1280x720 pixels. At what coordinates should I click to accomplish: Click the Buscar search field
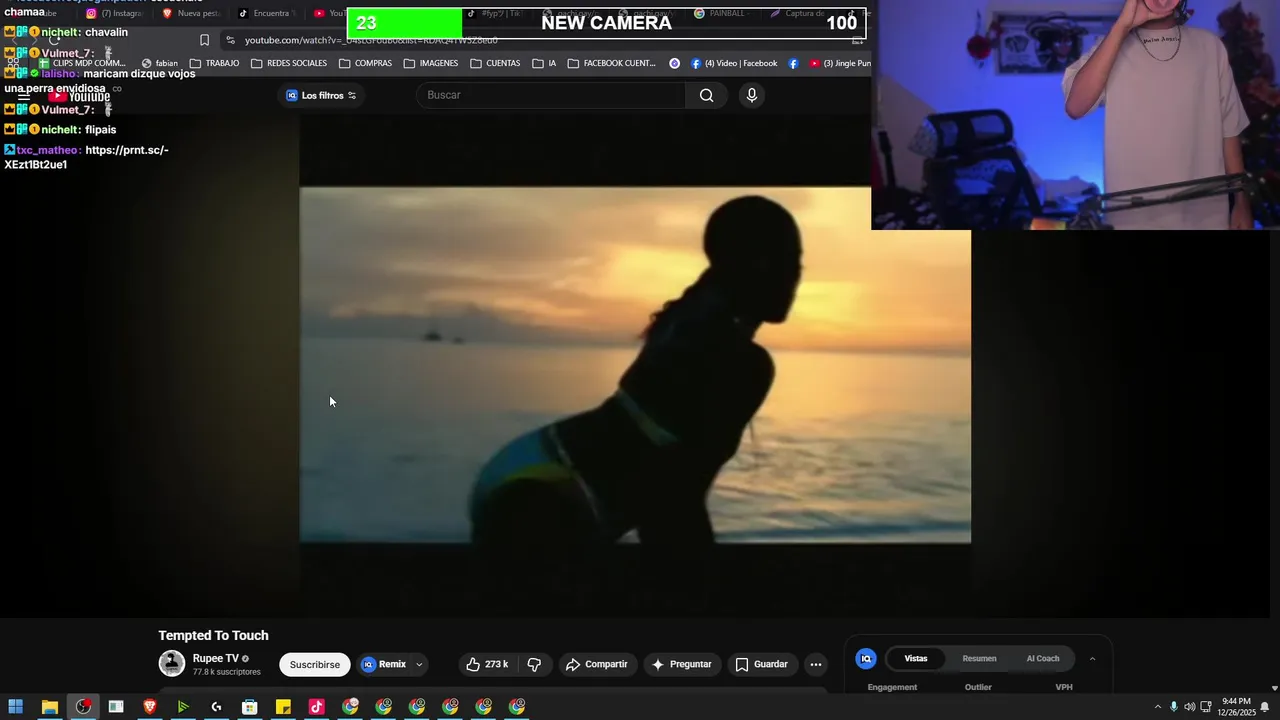(x=552, y=95)
